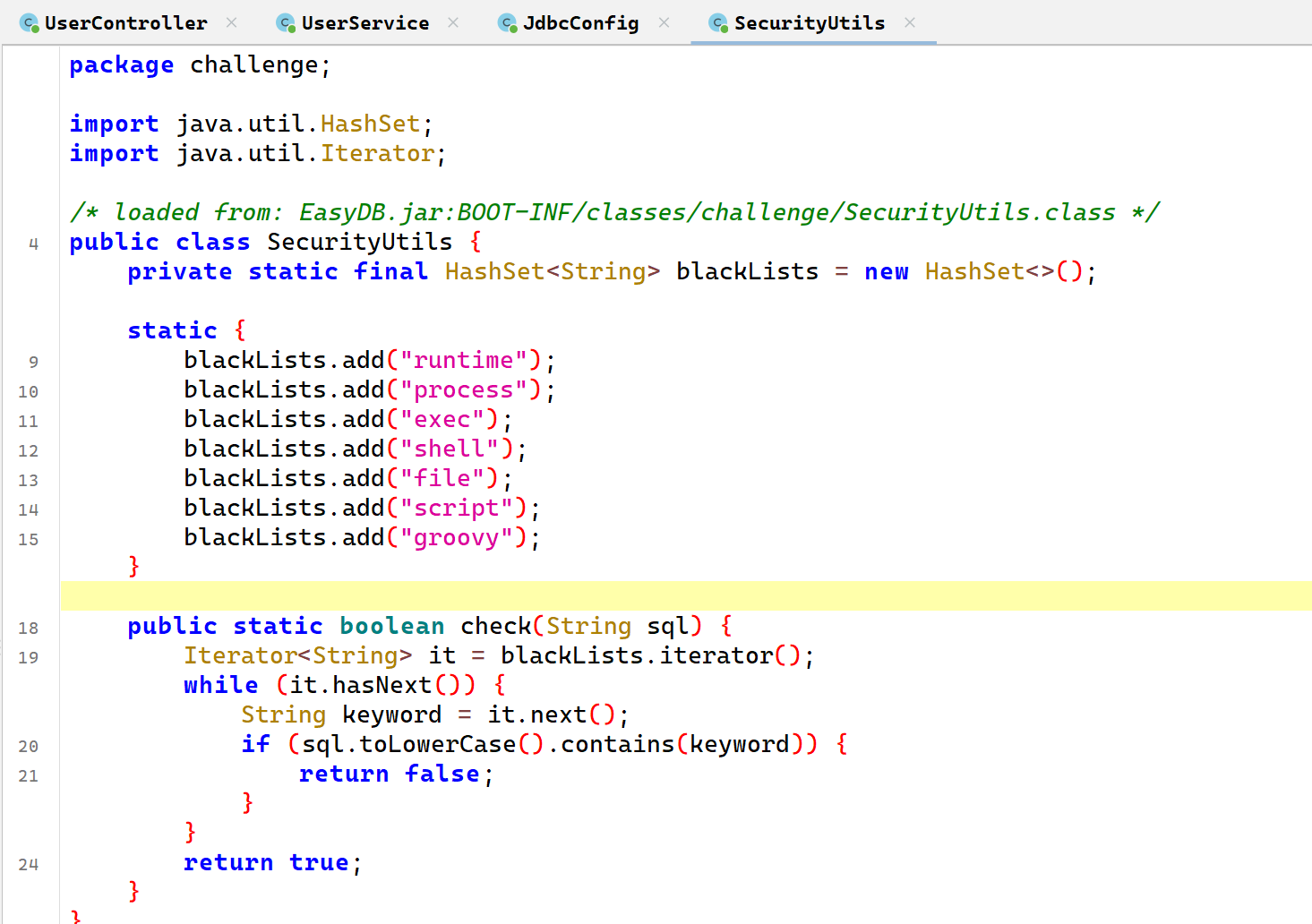This screenshot has height=924, width=1312.
Task: Click the class icon on the UserController tab
Action: (30, 23)
